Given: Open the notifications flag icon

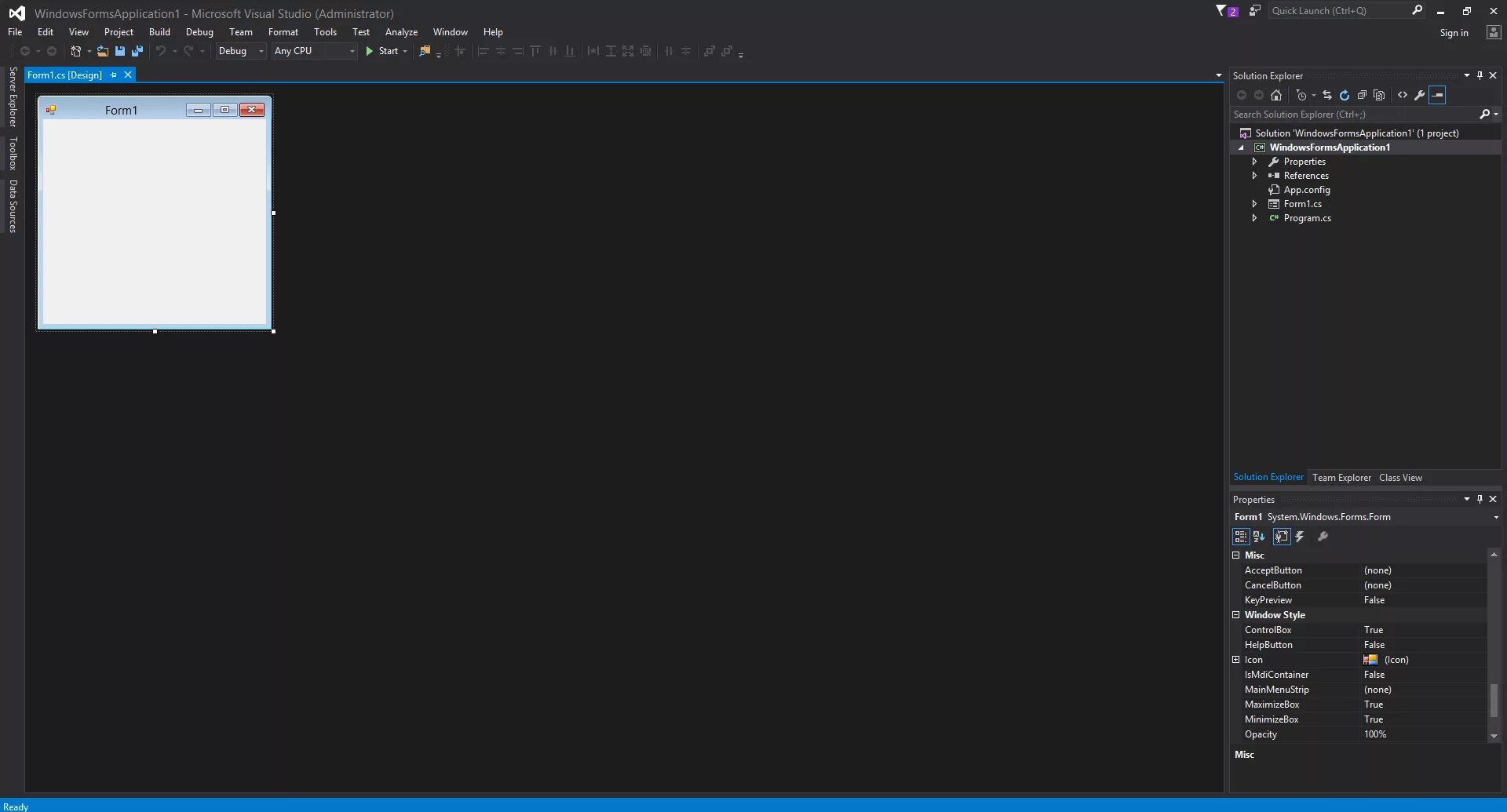Looking at the screenshot, I should click(1226, 11).
